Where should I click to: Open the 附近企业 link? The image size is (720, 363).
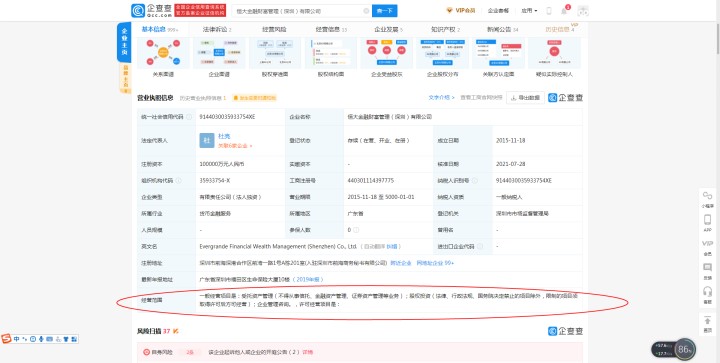(x=401, y=263)
